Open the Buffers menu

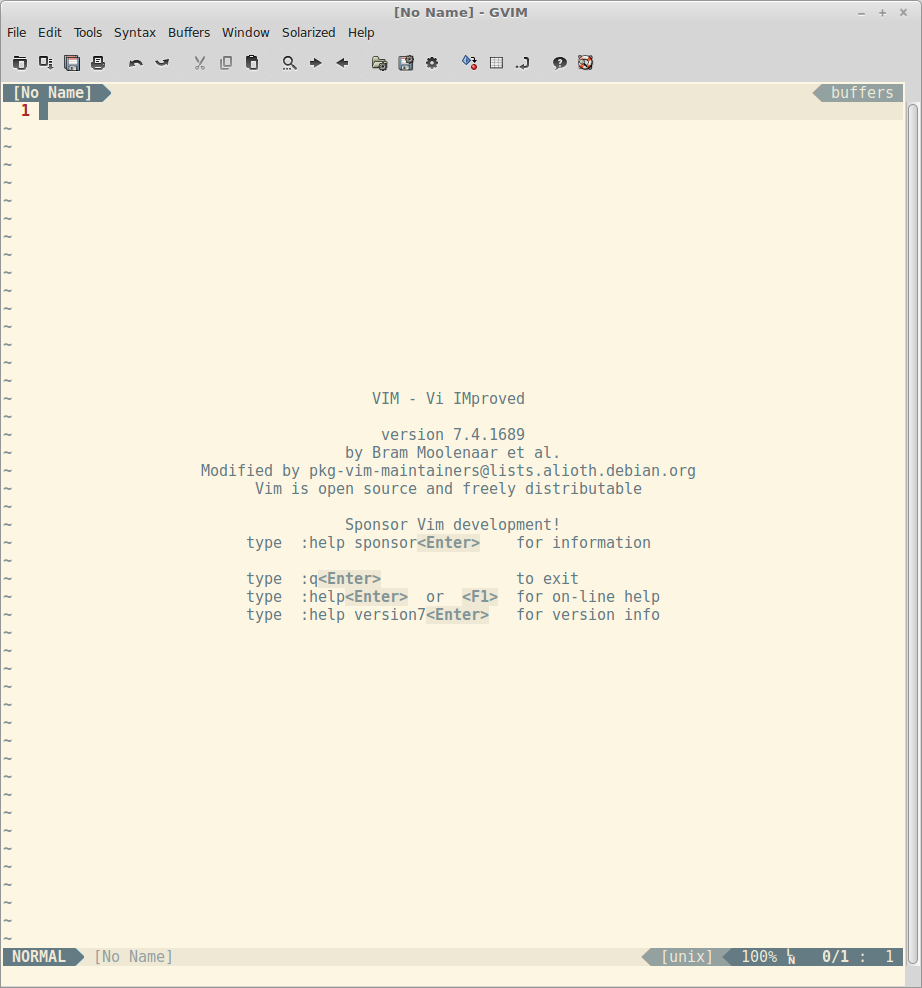(x=189, y=33)
